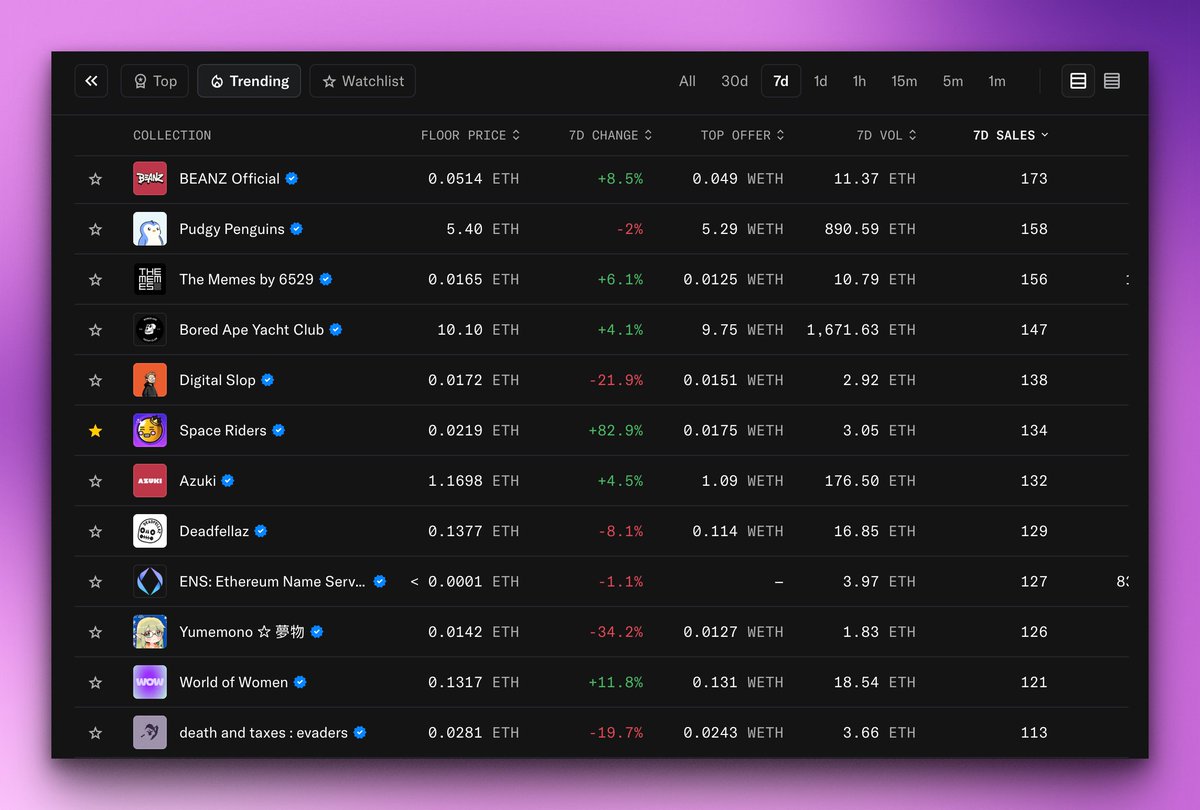The height and width of the screenshot is (810, 1200).
Task: Toggle 7D Sales sort direction
Action: click(1010, 135)
